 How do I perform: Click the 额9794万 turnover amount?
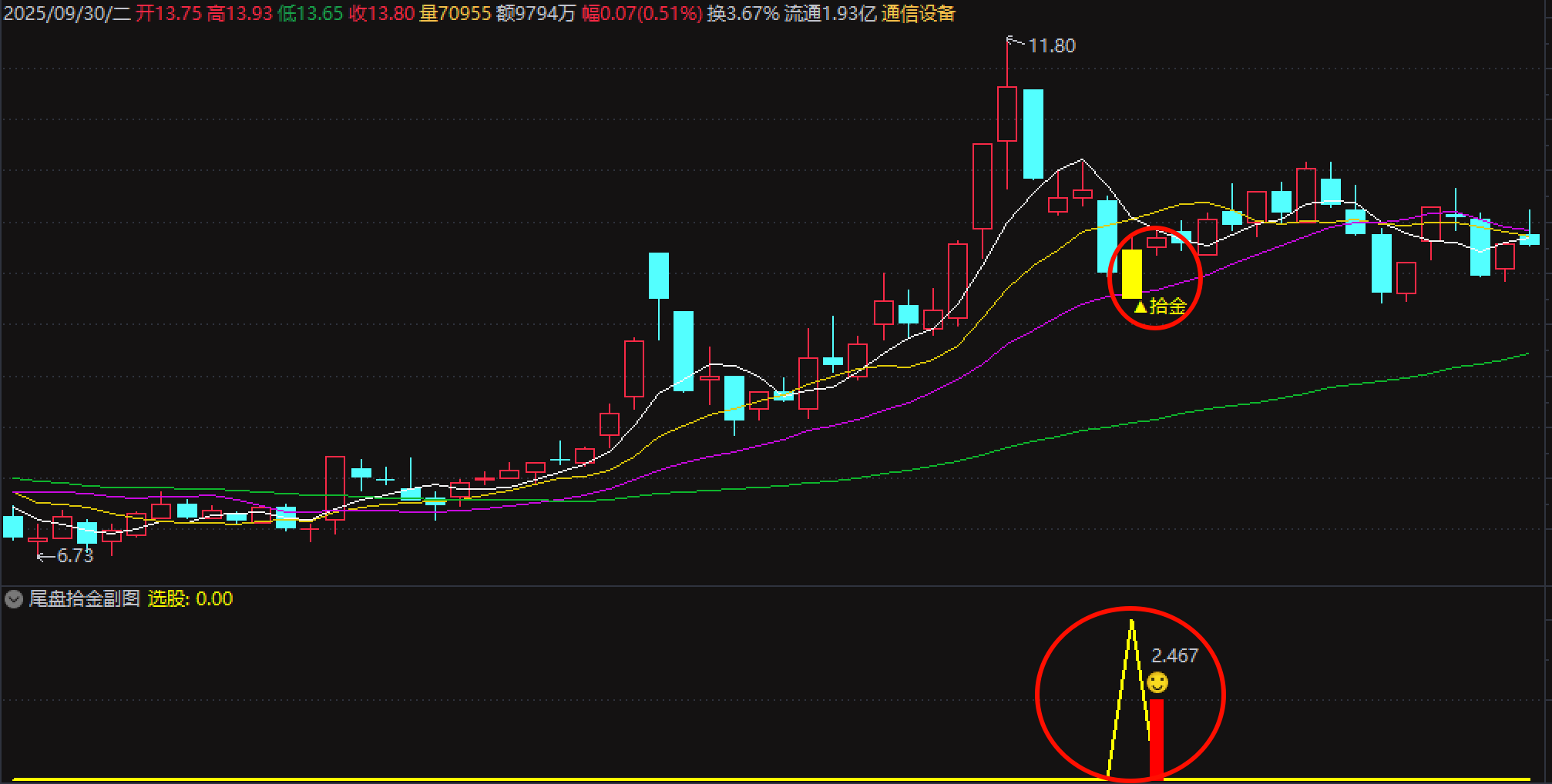click(536, 14)
